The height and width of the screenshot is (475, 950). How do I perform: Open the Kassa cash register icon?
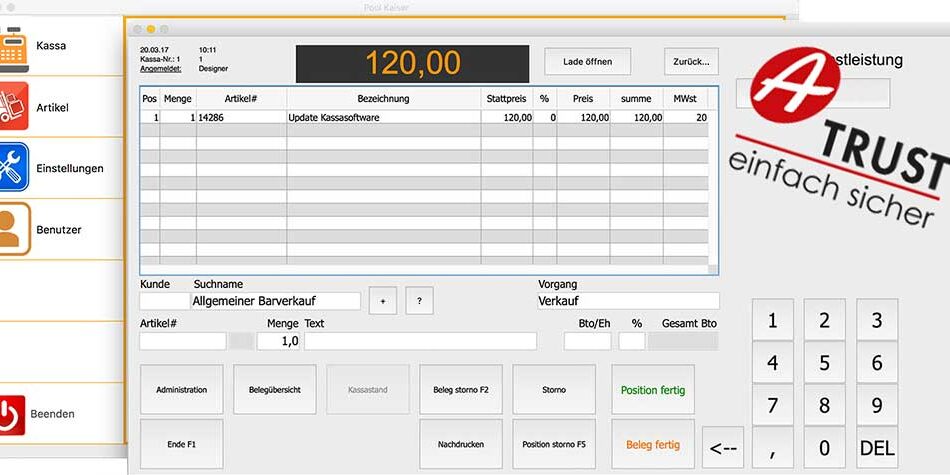[x=13, y=50]
